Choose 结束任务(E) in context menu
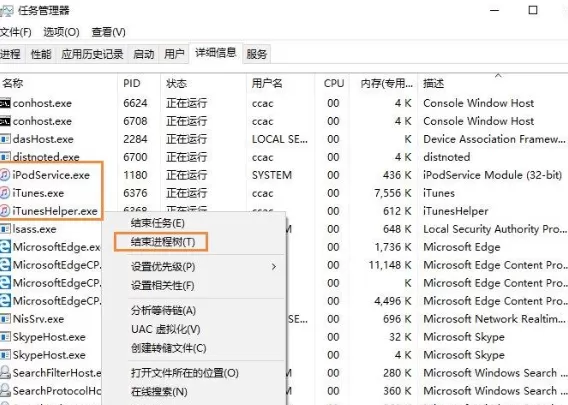The height and width of the screenshot is (405, 568). pyautogui.click(x=158, y=223)
